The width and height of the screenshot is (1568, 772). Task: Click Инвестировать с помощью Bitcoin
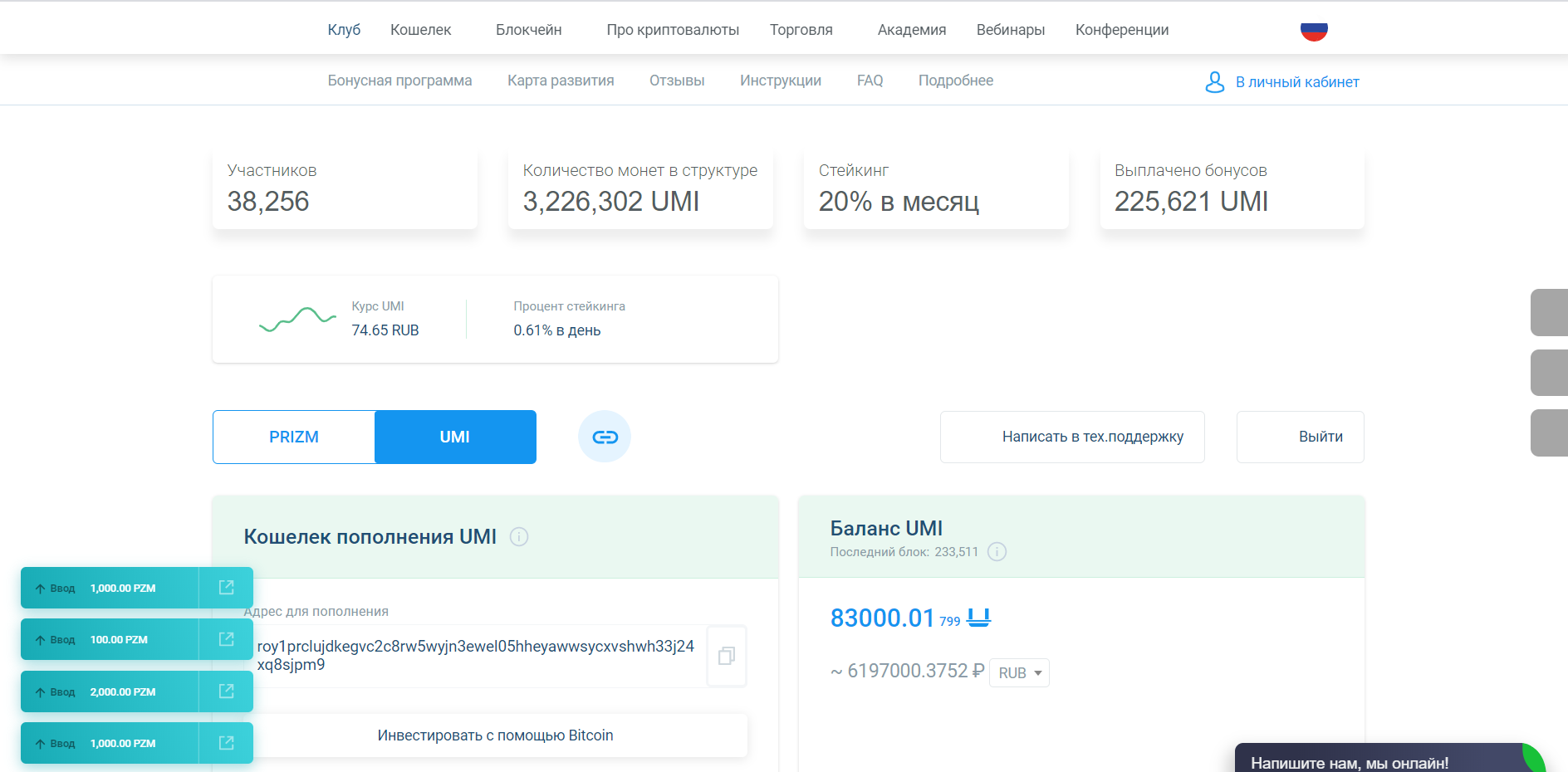[x=496, y=735]
